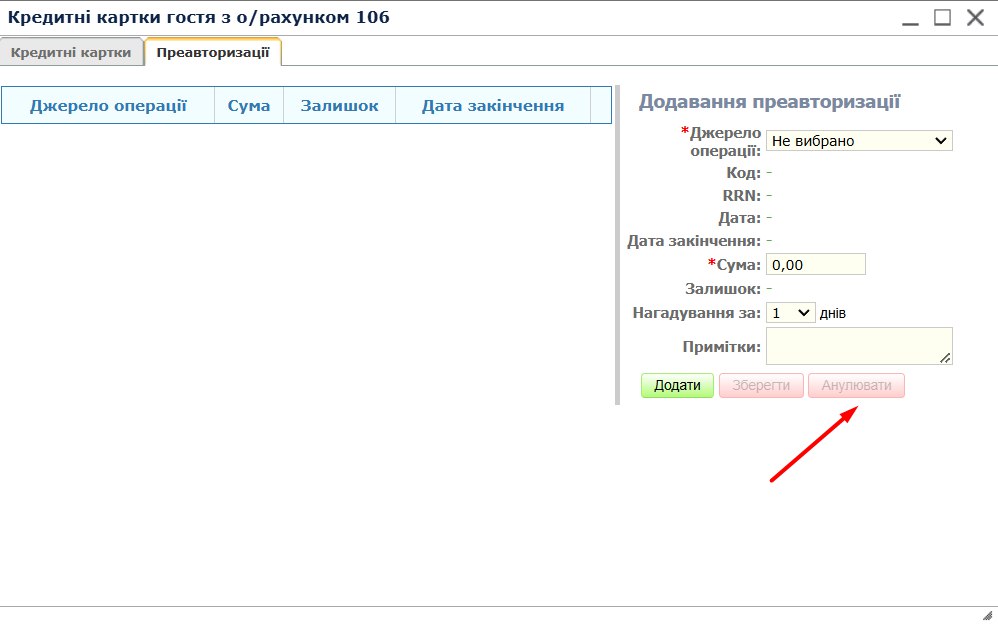Viewport: 998px width, 625px height.
Task: Focus the Примітки notes text area
Action: tap(857, 345)
